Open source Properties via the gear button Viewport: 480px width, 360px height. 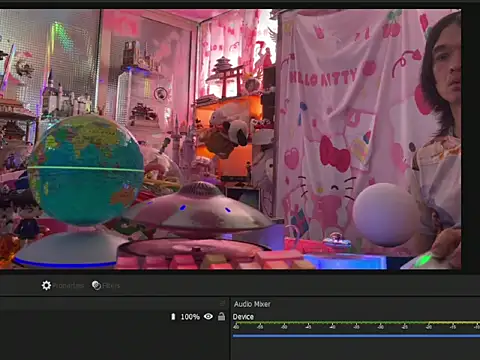click(62, 286)
